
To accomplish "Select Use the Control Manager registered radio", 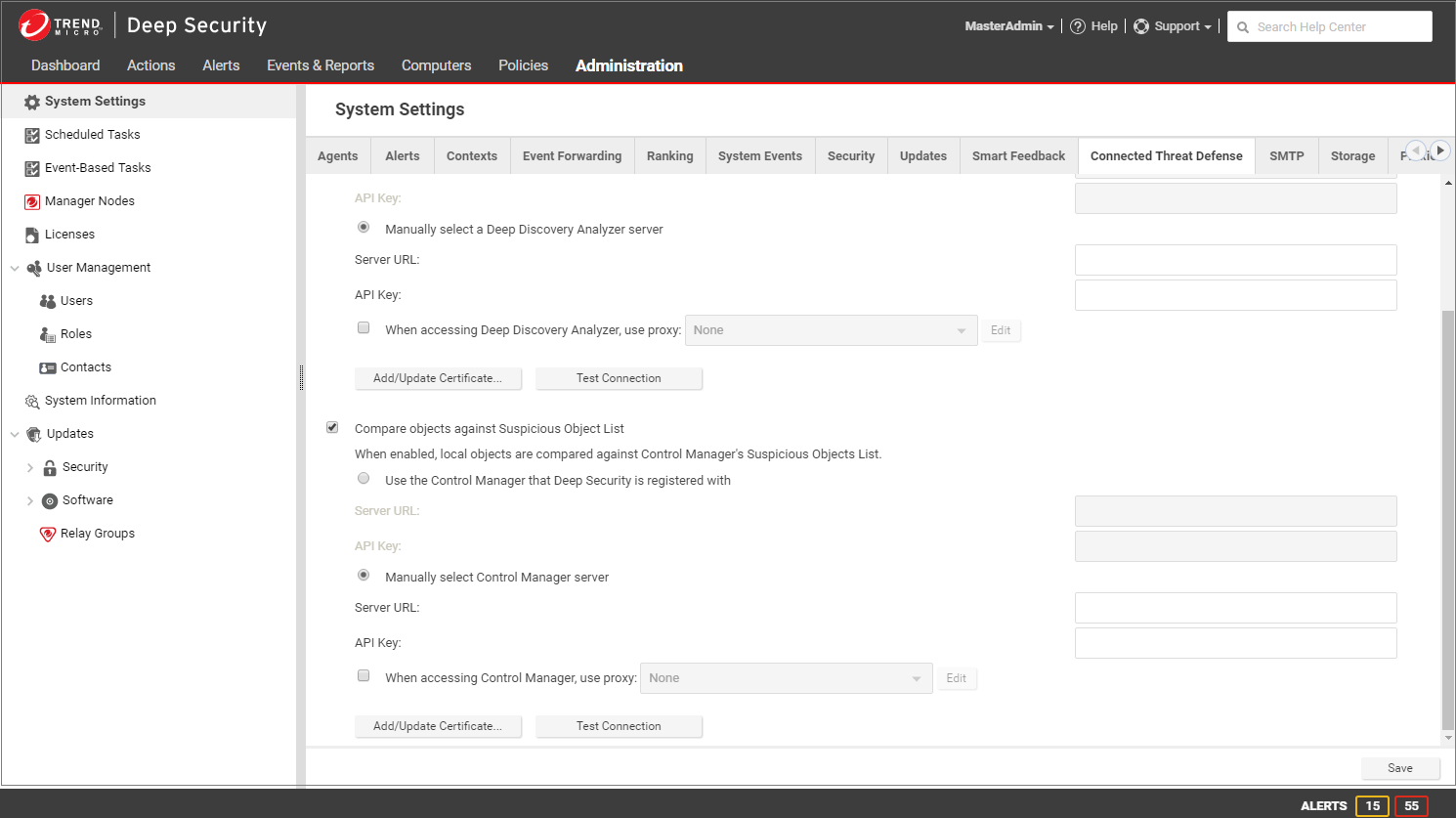I will pos(364,479).
